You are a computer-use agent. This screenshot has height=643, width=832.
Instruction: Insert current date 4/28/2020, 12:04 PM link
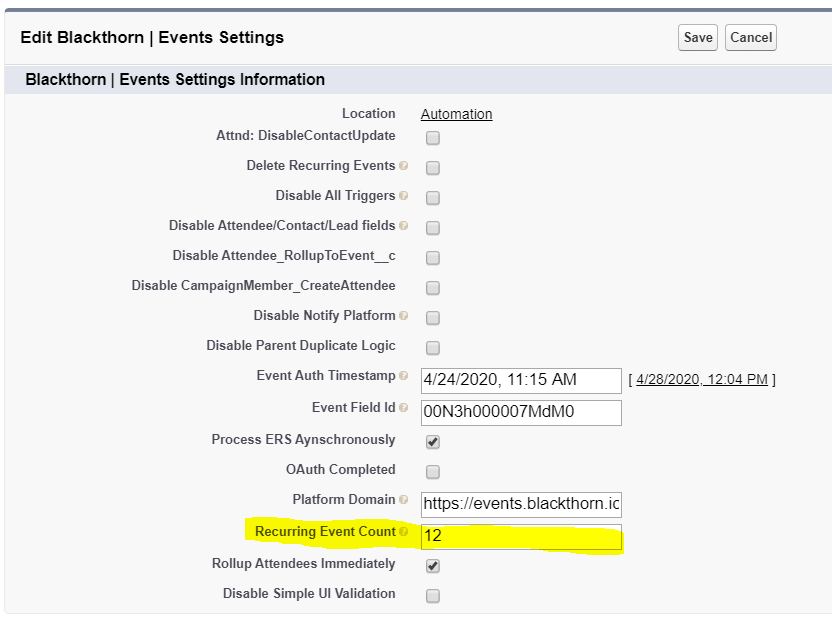point(701,379)
